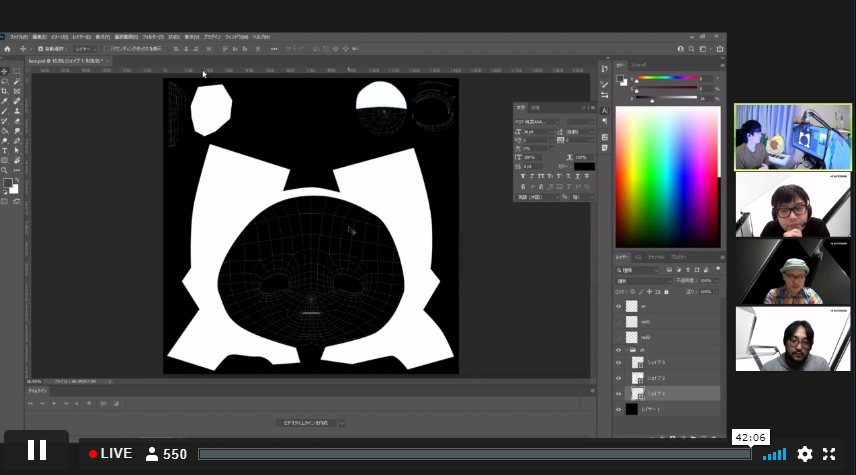Screen dimensions: 856x475
Task: Click the layer lock all icon
Action: 666,292
